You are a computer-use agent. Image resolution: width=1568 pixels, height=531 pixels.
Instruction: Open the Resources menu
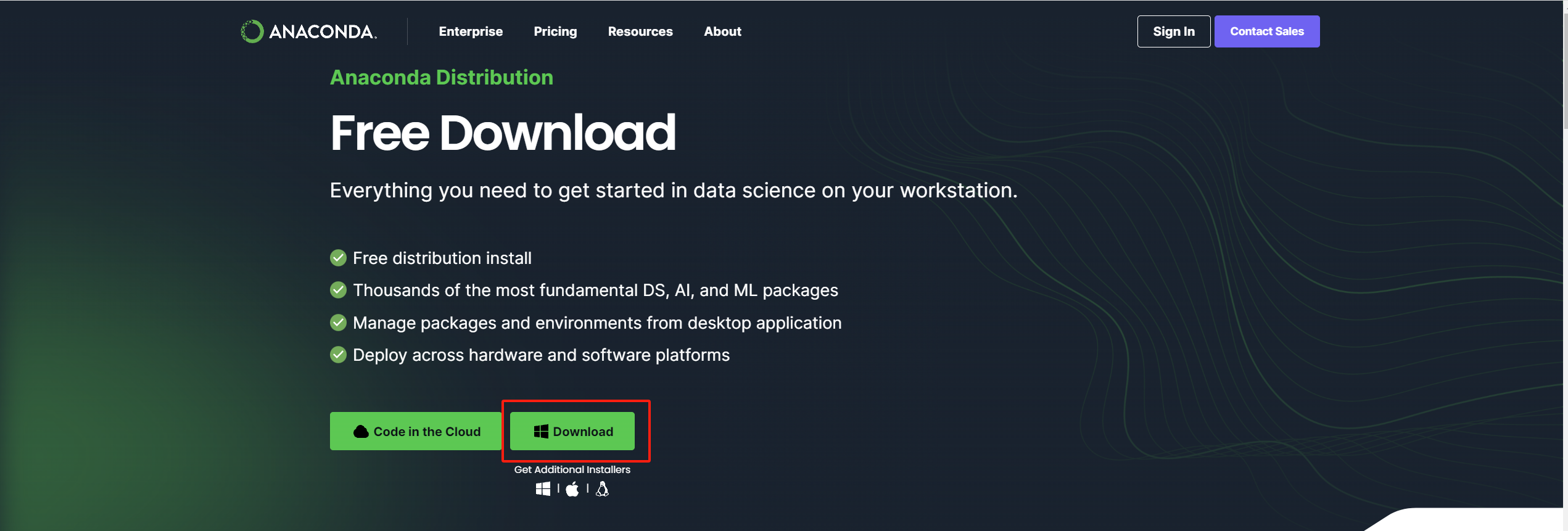point(640,31)
